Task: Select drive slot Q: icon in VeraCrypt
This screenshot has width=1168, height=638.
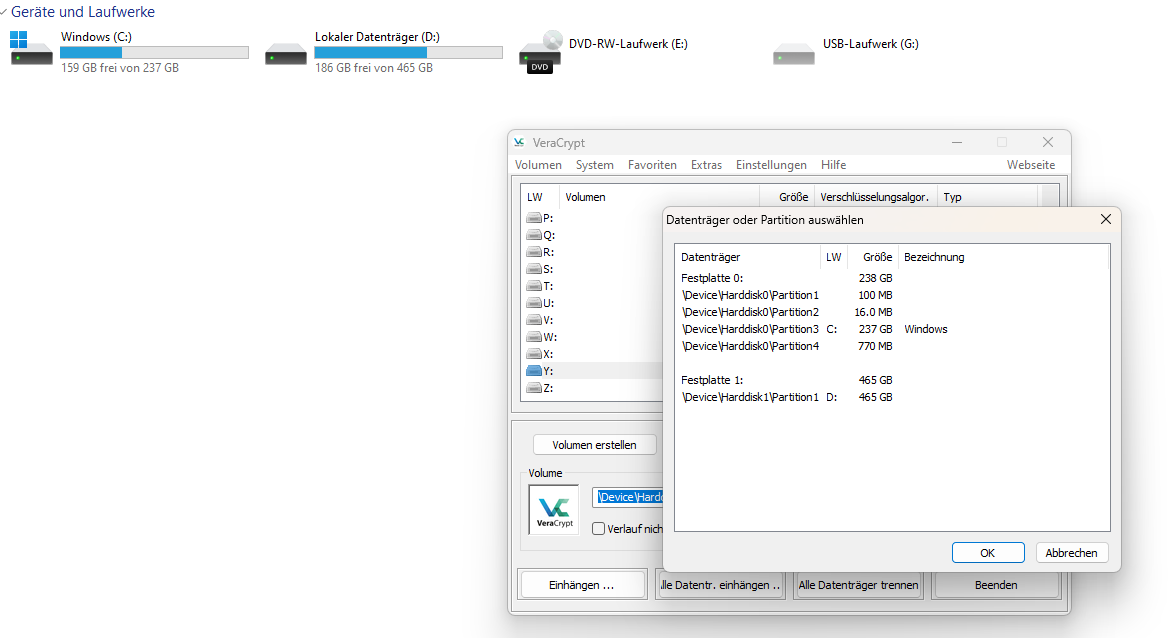Action: click(x=533, y=235)
